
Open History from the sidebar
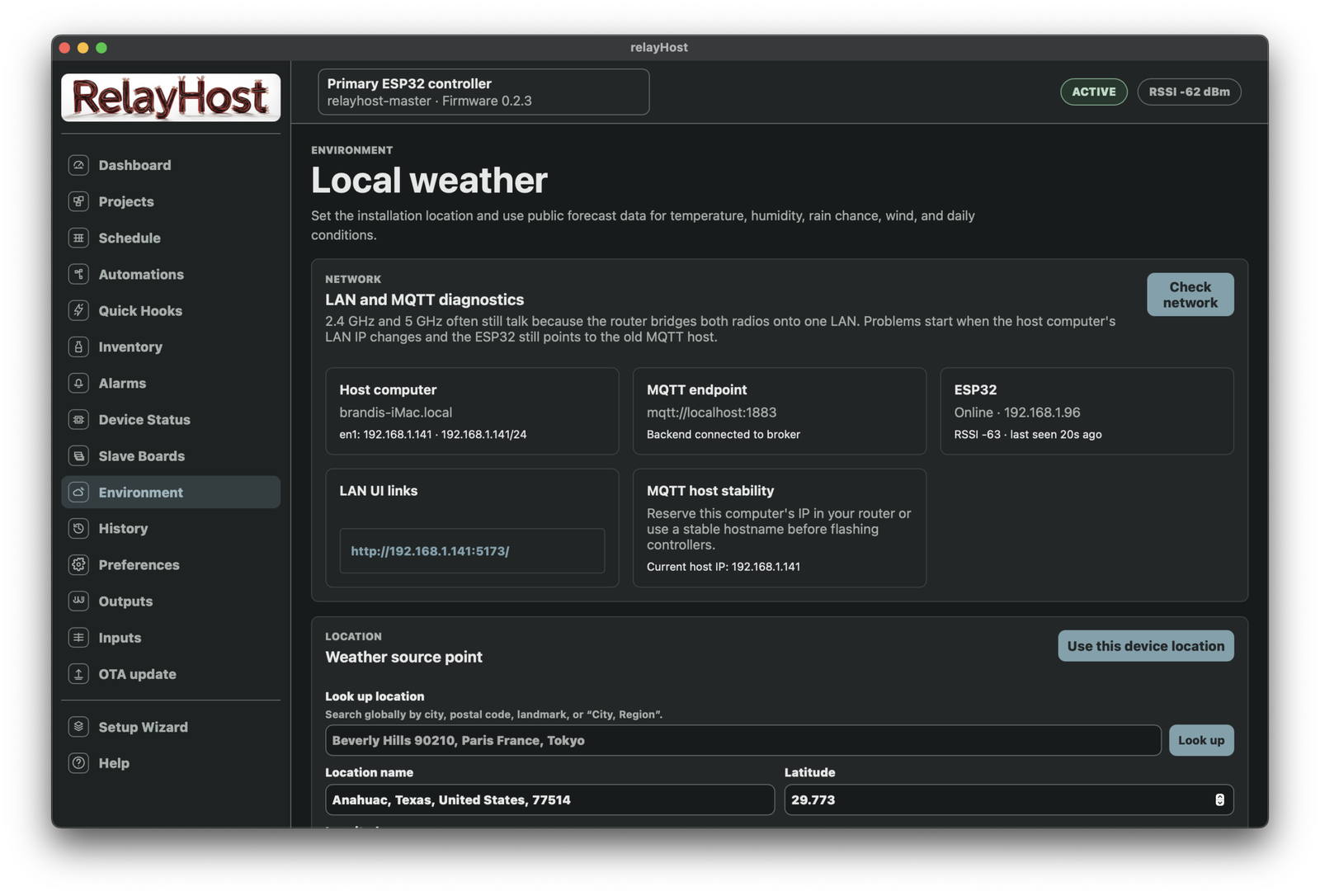(171, 528)
